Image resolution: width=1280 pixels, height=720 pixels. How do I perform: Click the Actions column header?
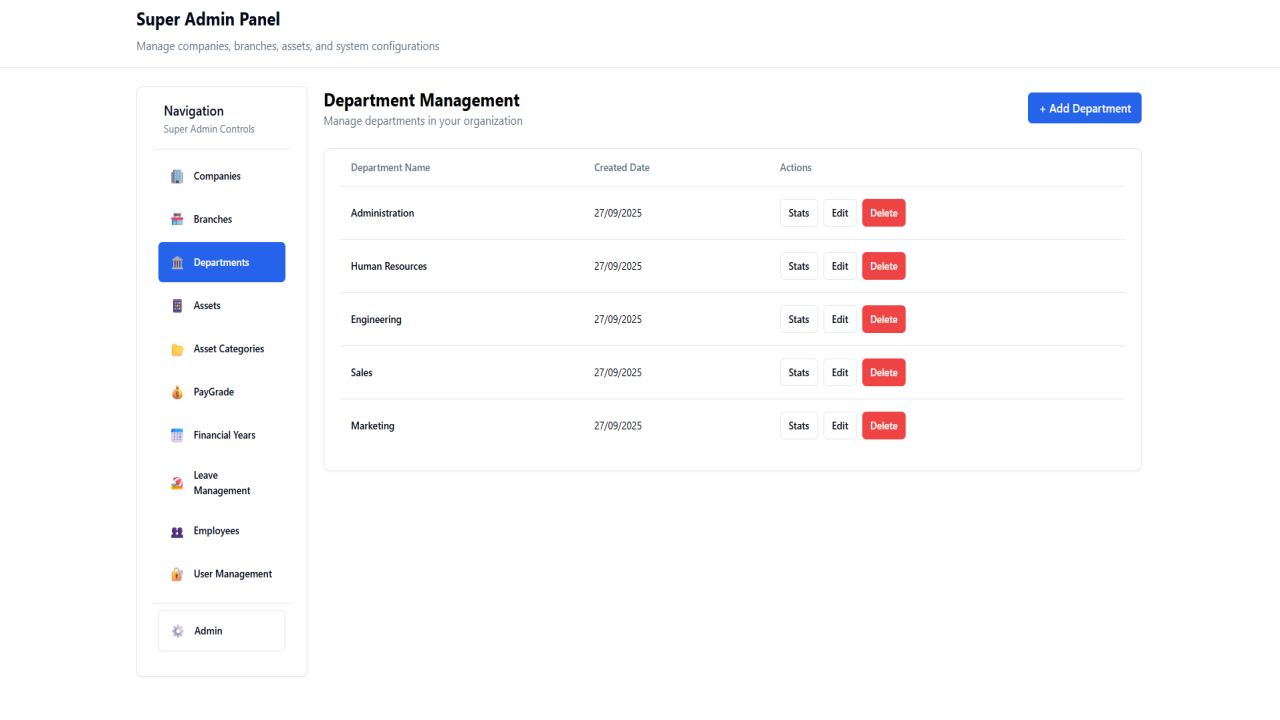796,168
